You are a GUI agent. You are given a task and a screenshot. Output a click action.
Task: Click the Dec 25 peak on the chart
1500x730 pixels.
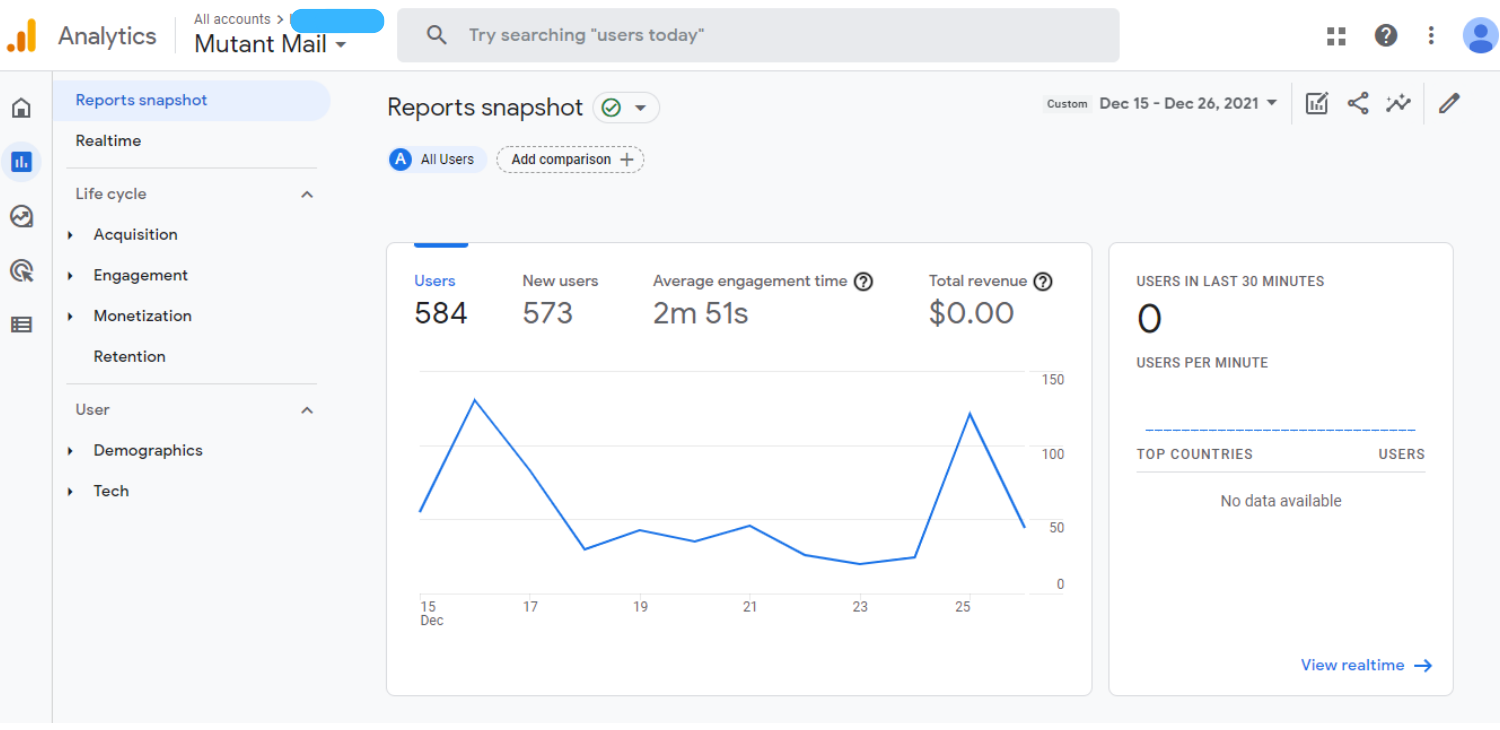click(968, 413)
